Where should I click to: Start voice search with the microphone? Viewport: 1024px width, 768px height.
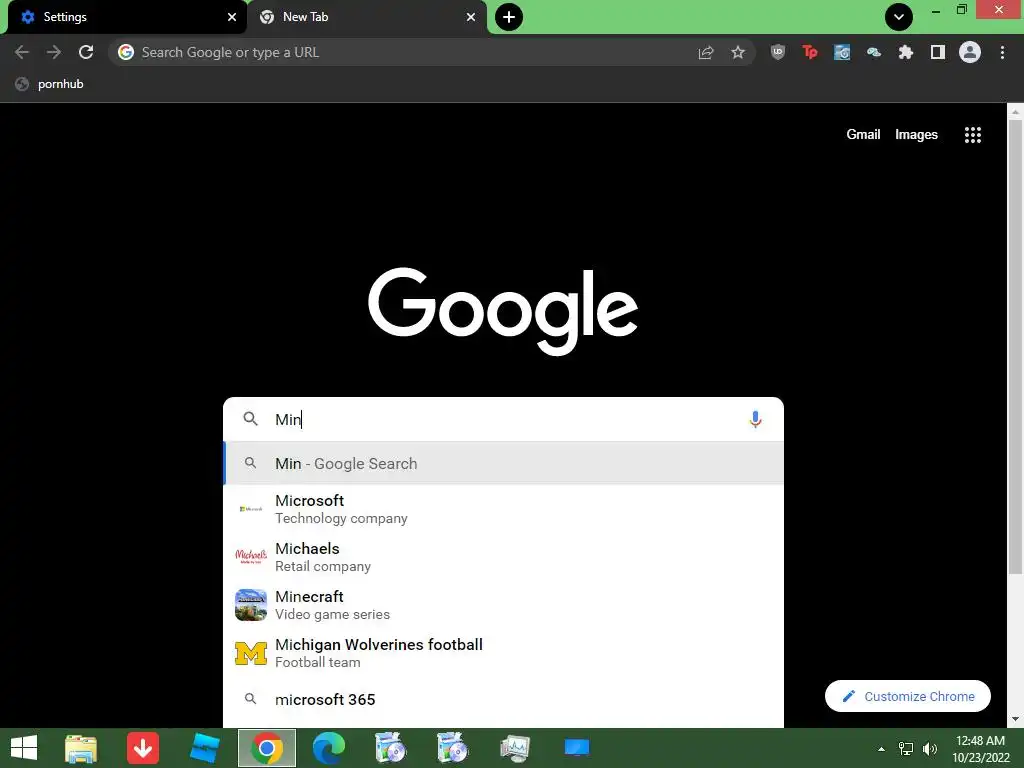756,419
